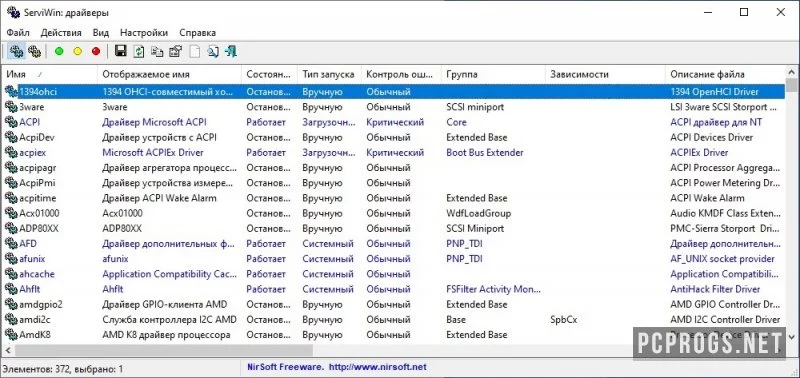Image resolution: width=800 pixels, height=378 pixels.
Task: Open the Вид menu
Action: point(101,33)
